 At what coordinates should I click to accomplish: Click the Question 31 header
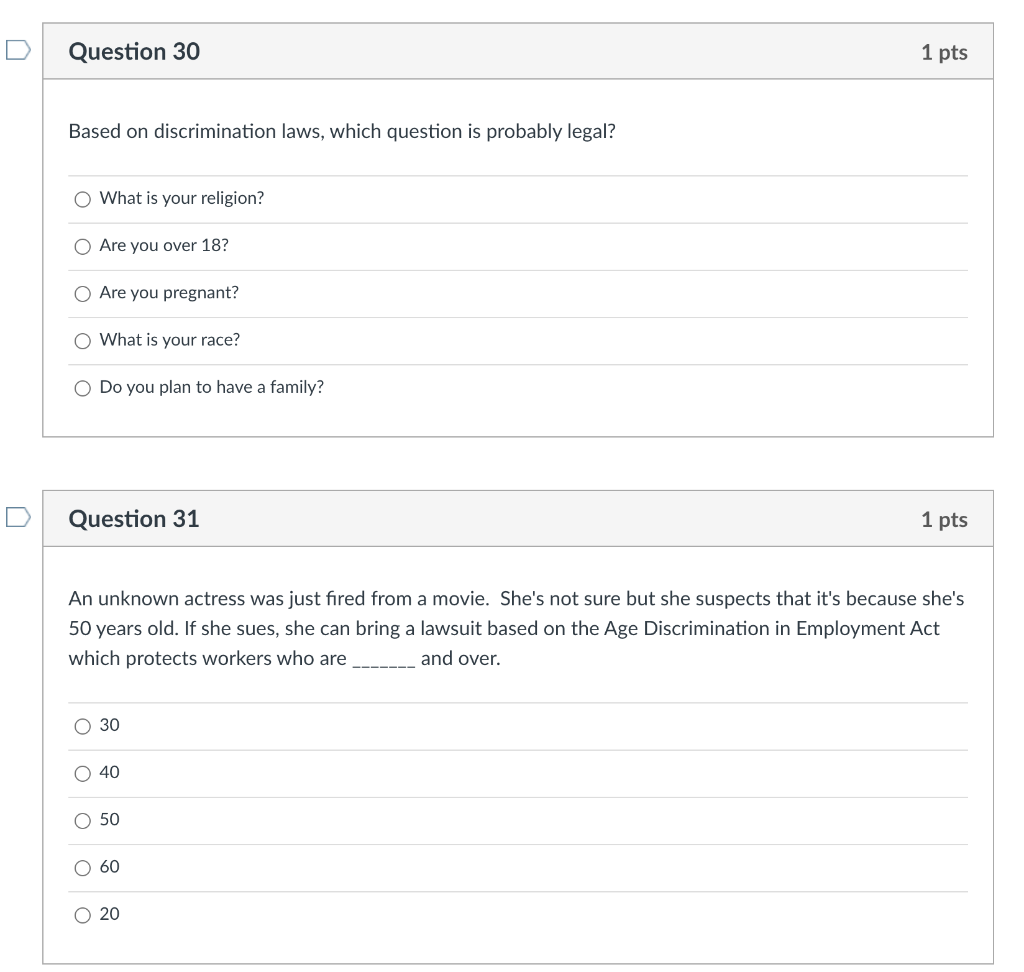135,519
